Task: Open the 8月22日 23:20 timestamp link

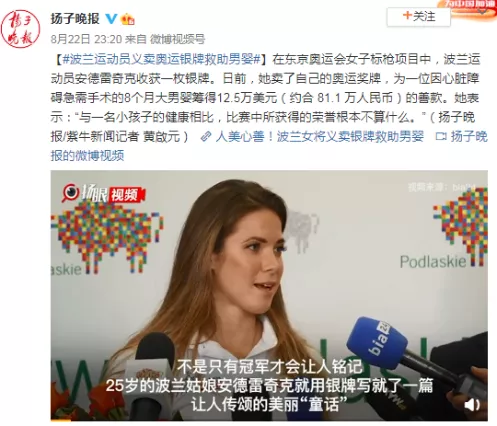Action: click(x=86, y=39)
